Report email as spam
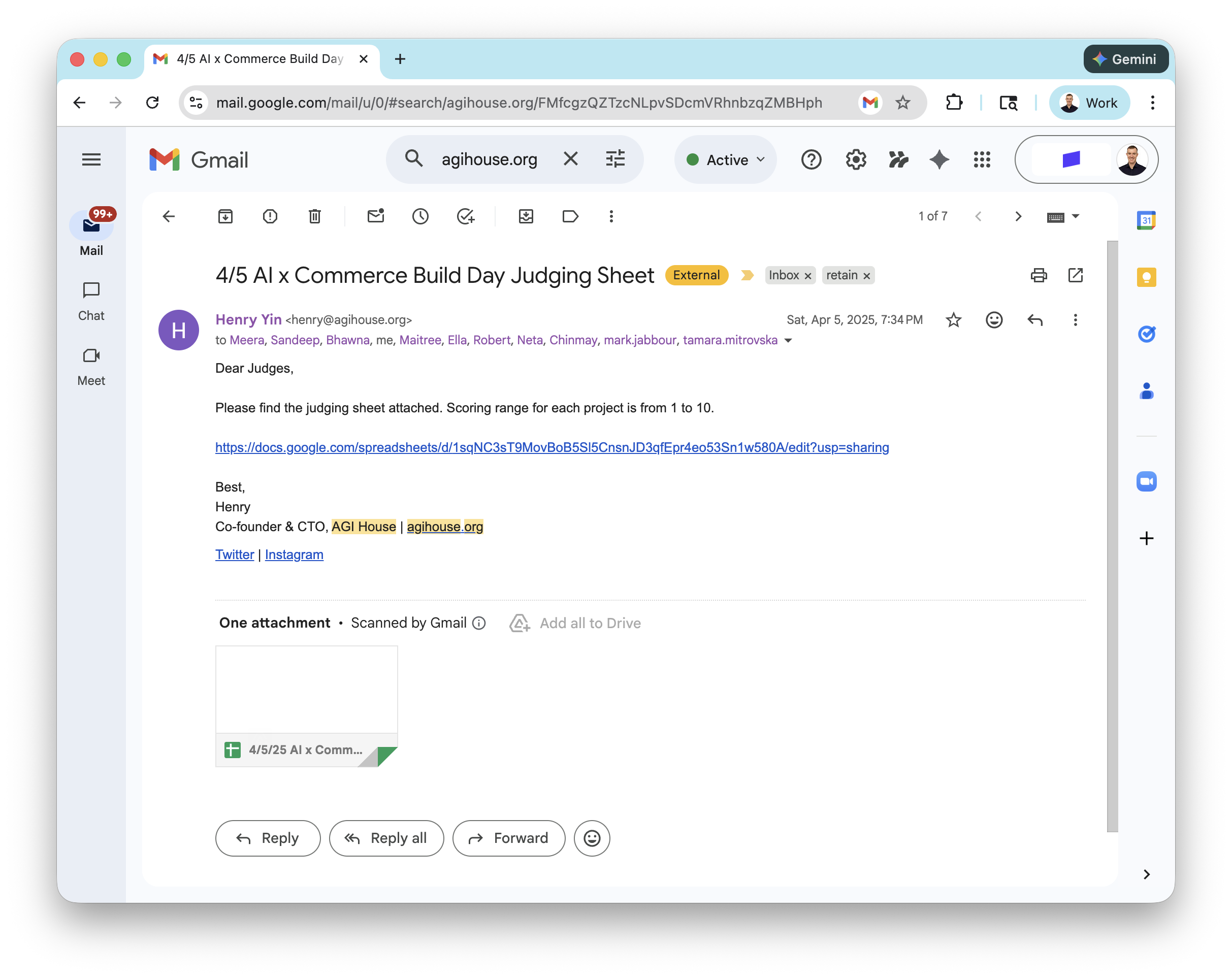 tap(270, 216)
